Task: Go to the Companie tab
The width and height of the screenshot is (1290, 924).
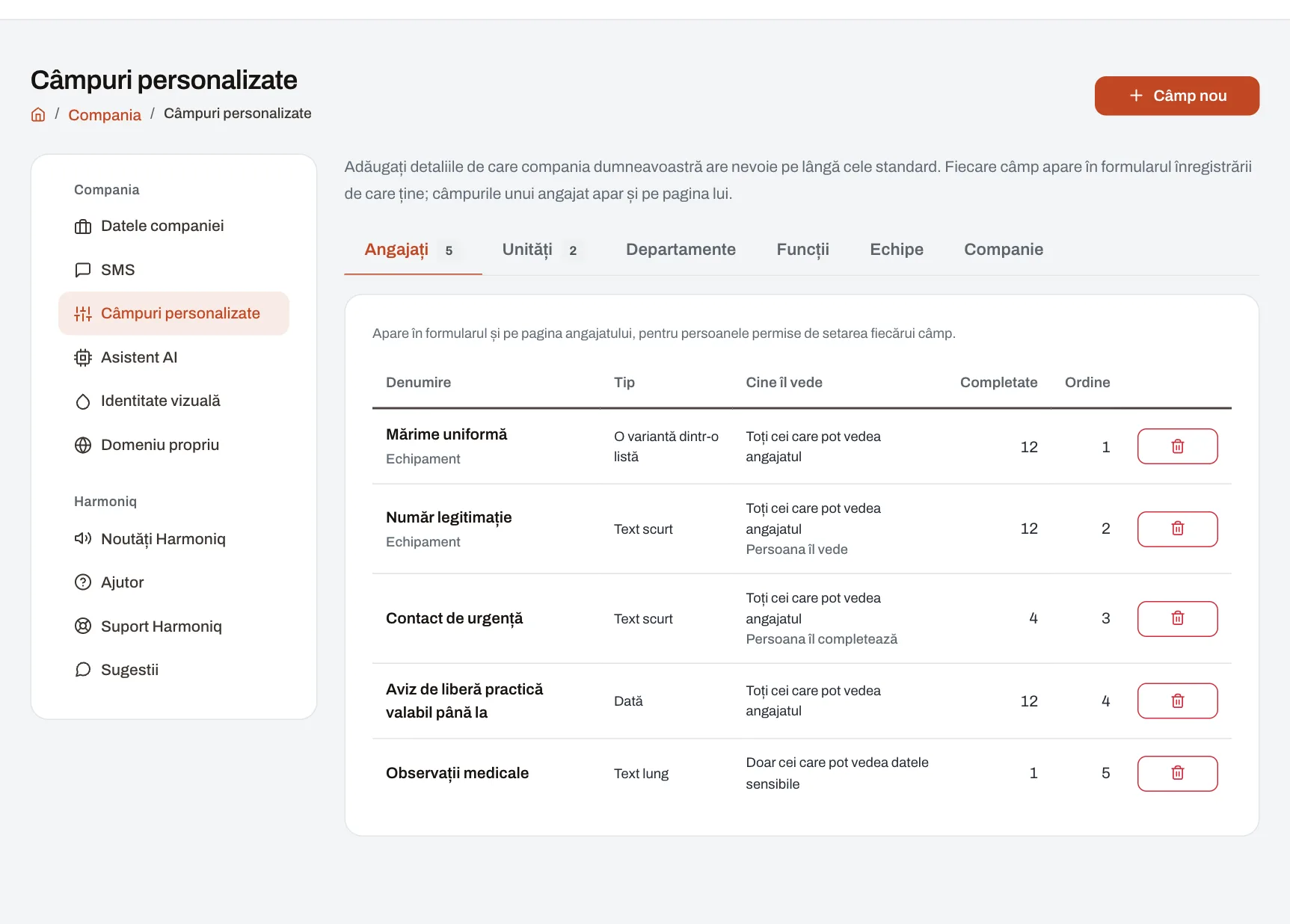Action: point(1004,250)
